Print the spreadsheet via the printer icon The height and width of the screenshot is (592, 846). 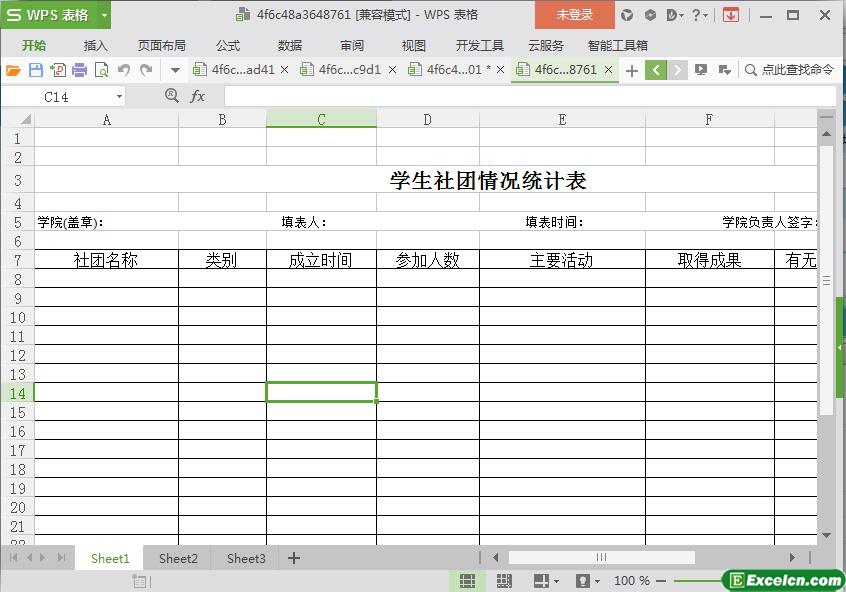[x=79, y=70]
